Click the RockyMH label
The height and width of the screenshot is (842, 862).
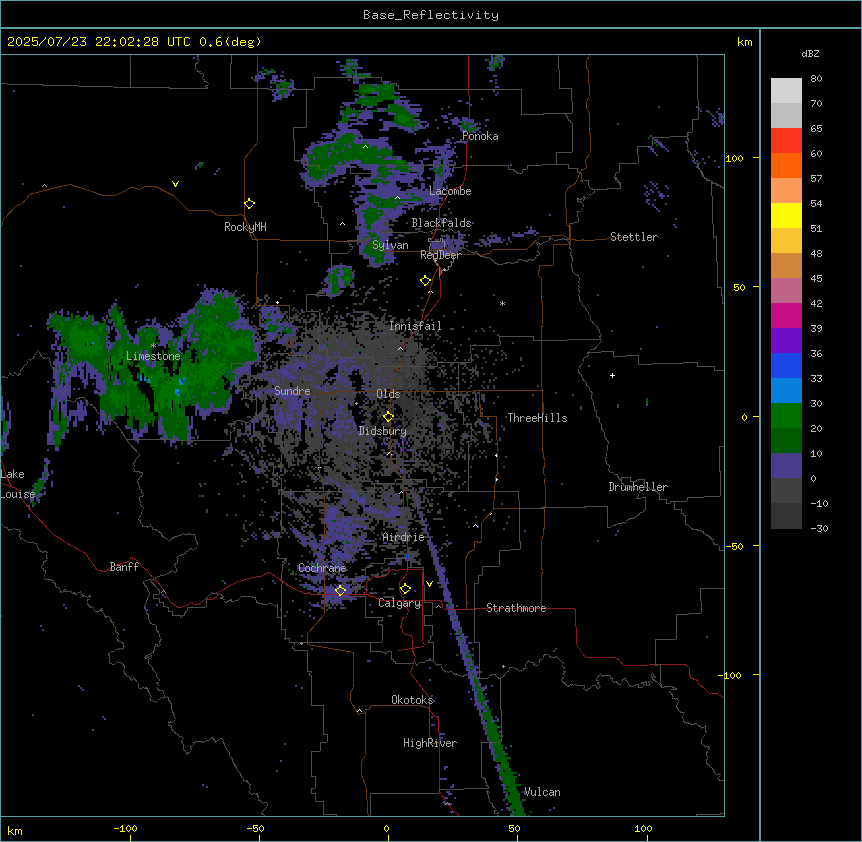(245, 227)
